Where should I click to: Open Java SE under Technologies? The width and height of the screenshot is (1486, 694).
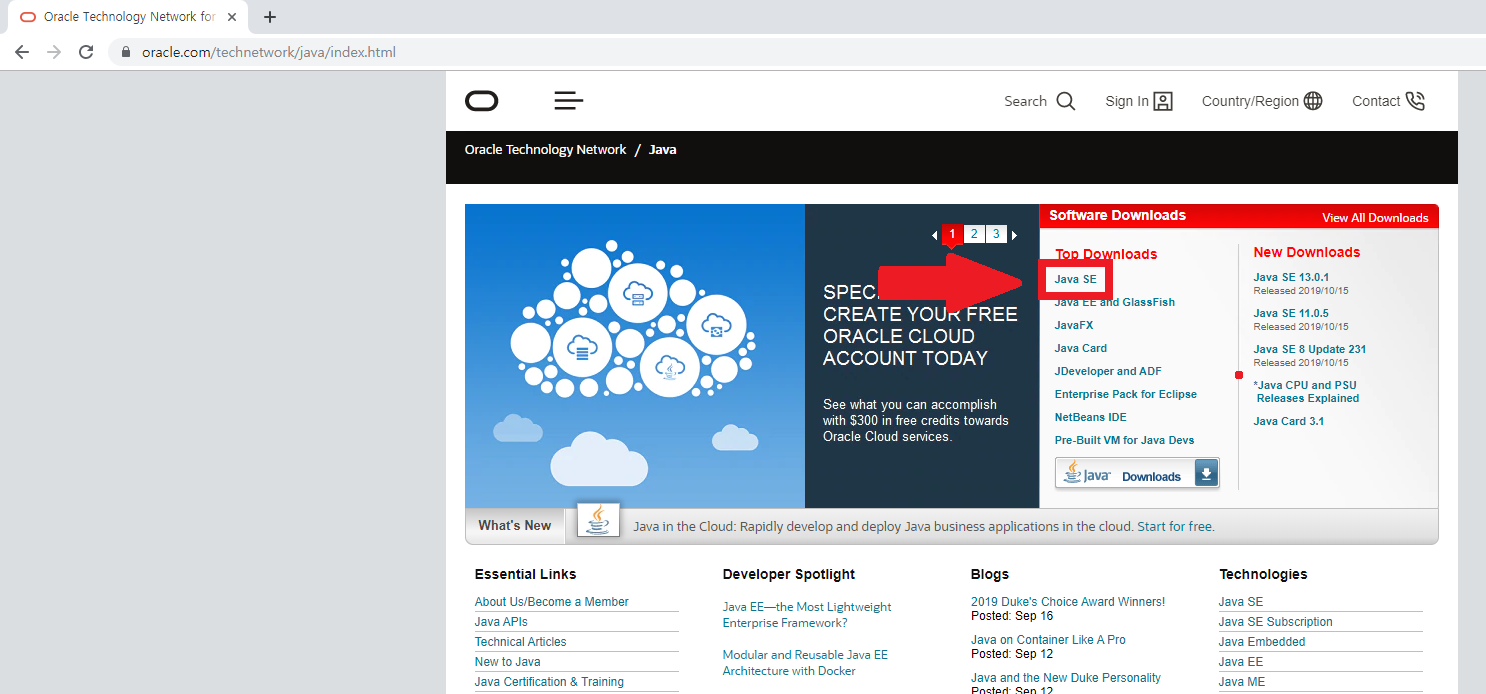(1241, 602)
